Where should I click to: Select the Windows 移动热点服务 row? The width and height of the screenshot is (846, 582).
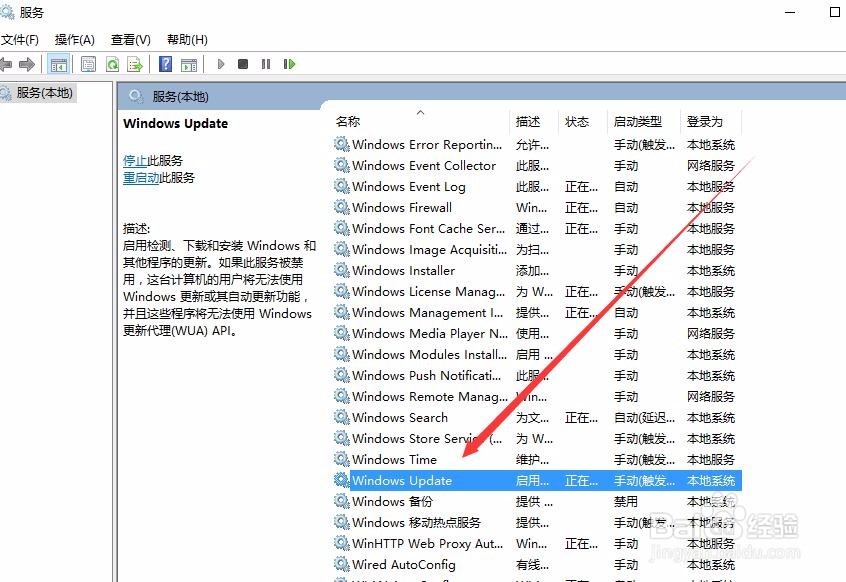click(537, 523)
